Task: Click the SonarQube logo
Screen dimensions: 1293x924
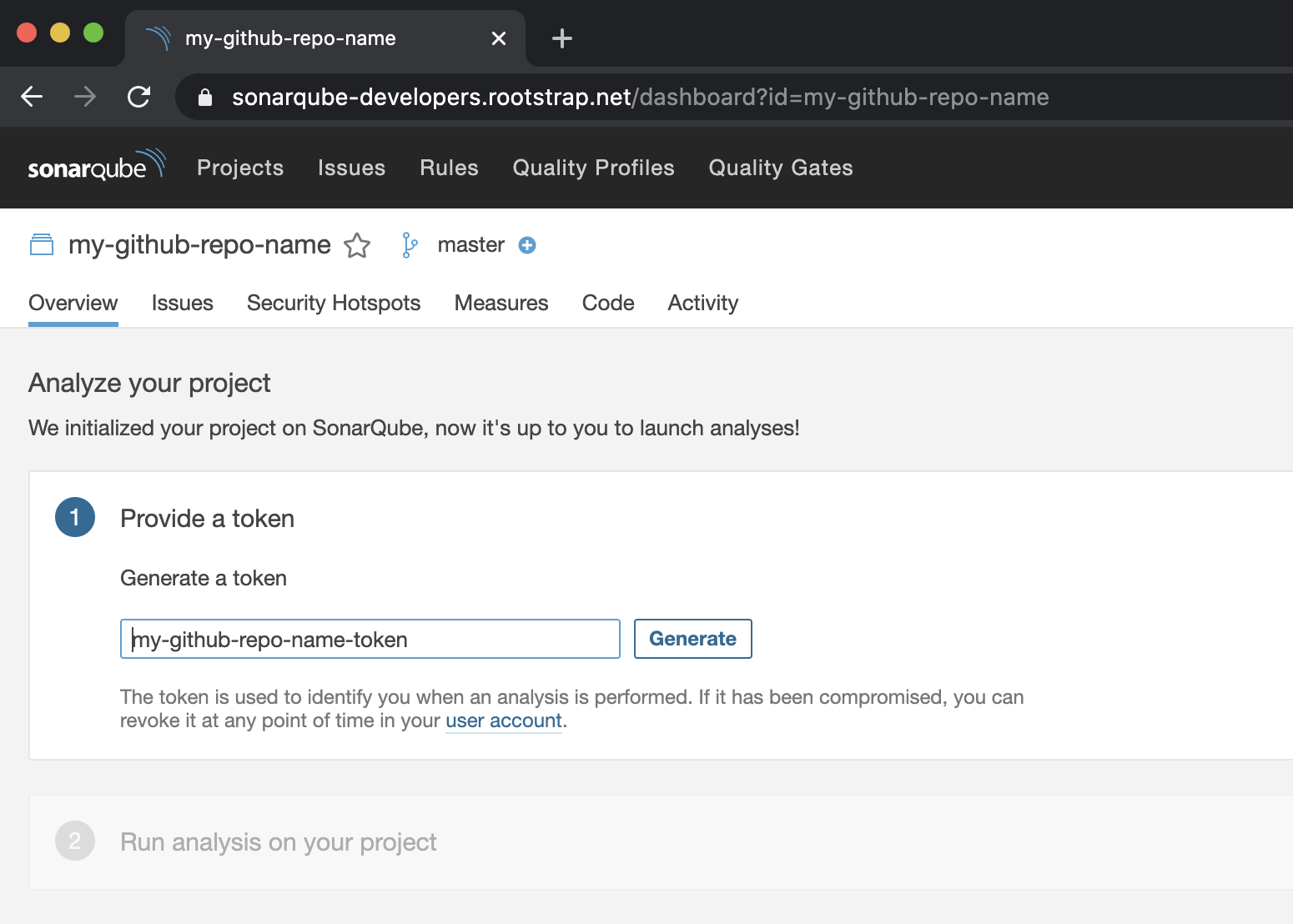Action: coord(96,166)
